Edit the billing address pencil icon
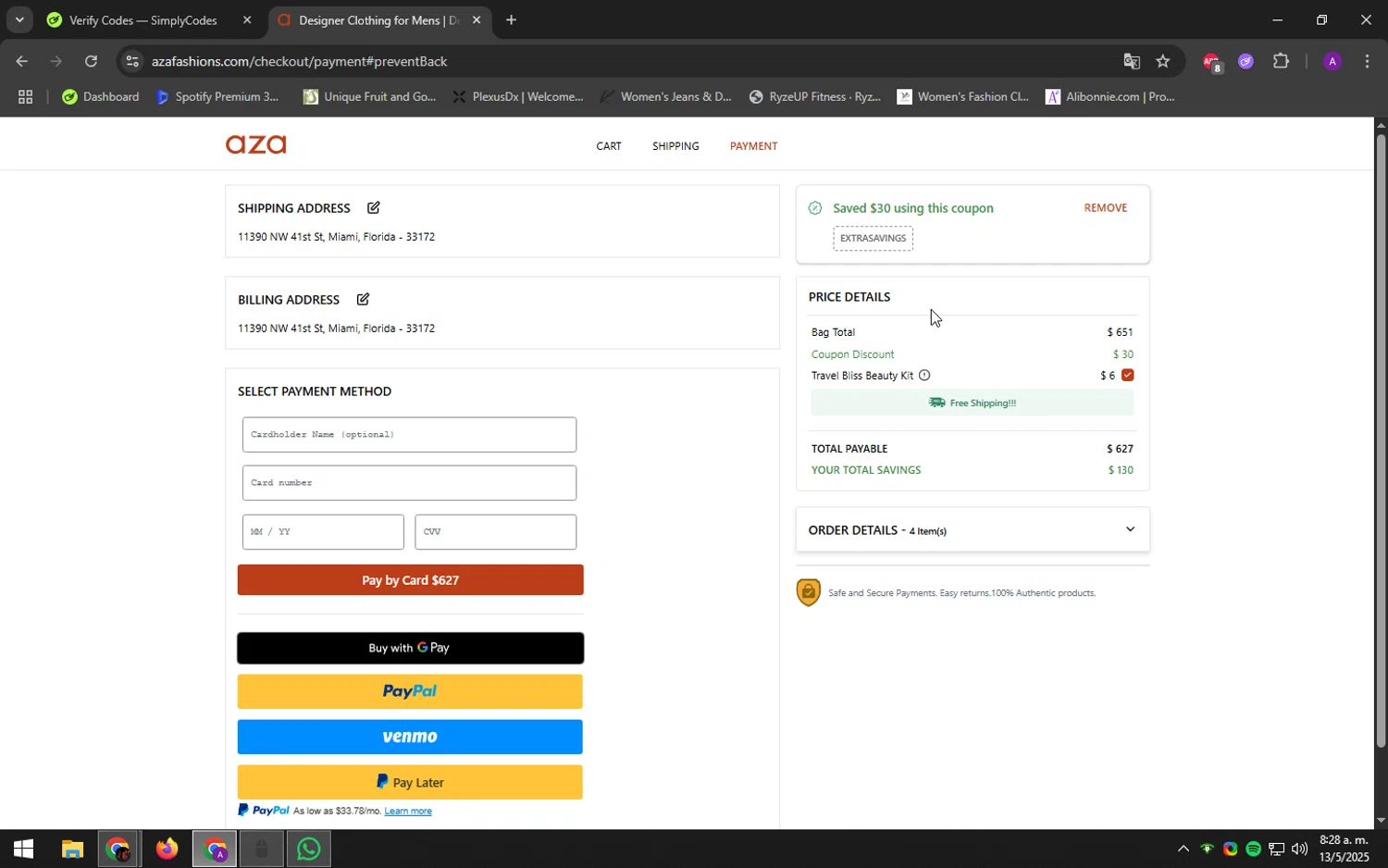The width and height of the screenshot is (1388, 868). (363, 299)
